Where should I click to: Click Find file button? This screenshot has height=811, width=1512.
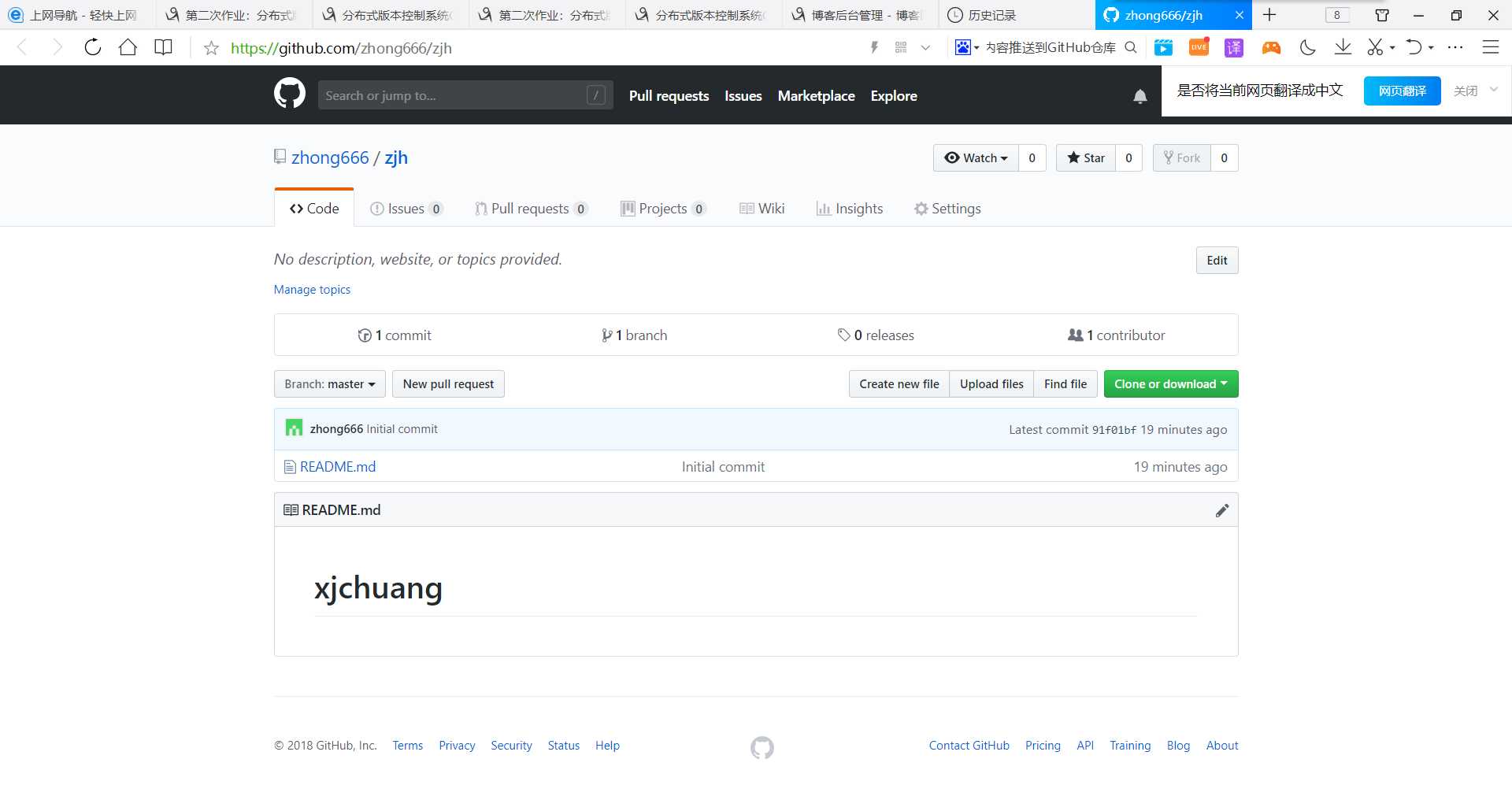[x=1065, y=384]
